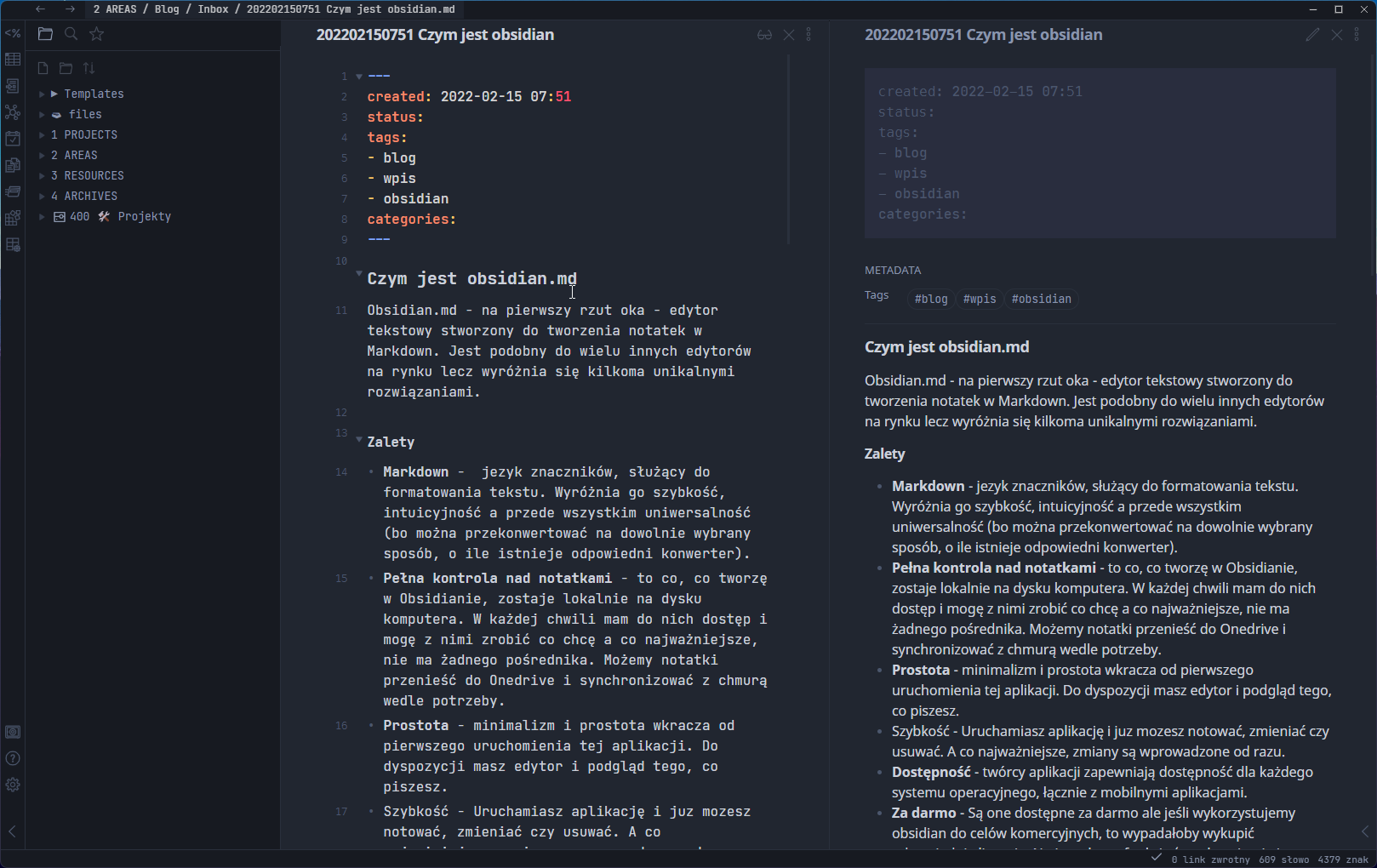Switch to the Starred tab
This screenshot has height=868, width=1377.
point(97,34)
